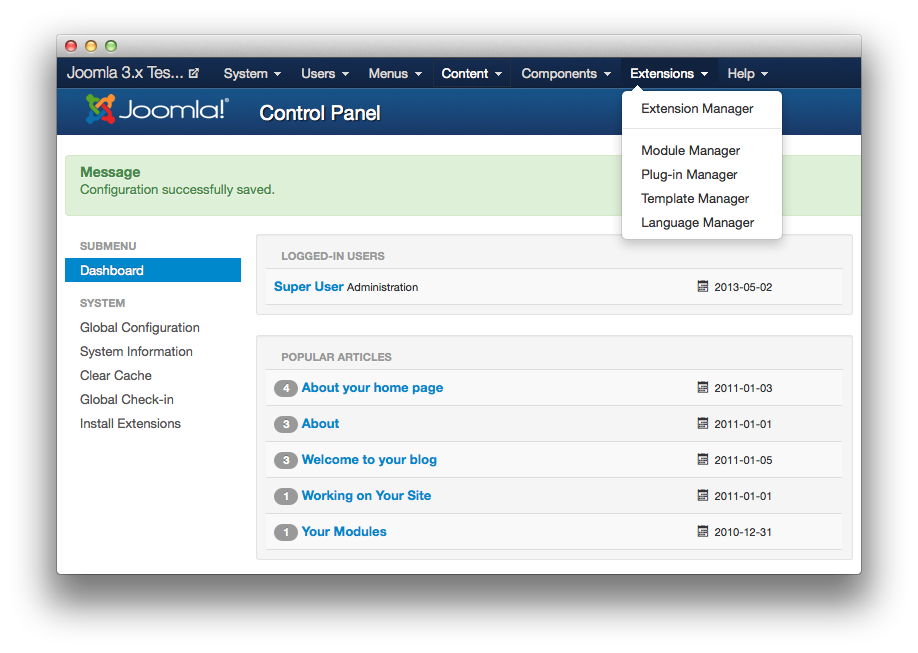
Task: Open Language Manager from dropdown
Action: (x=697, y=223)
